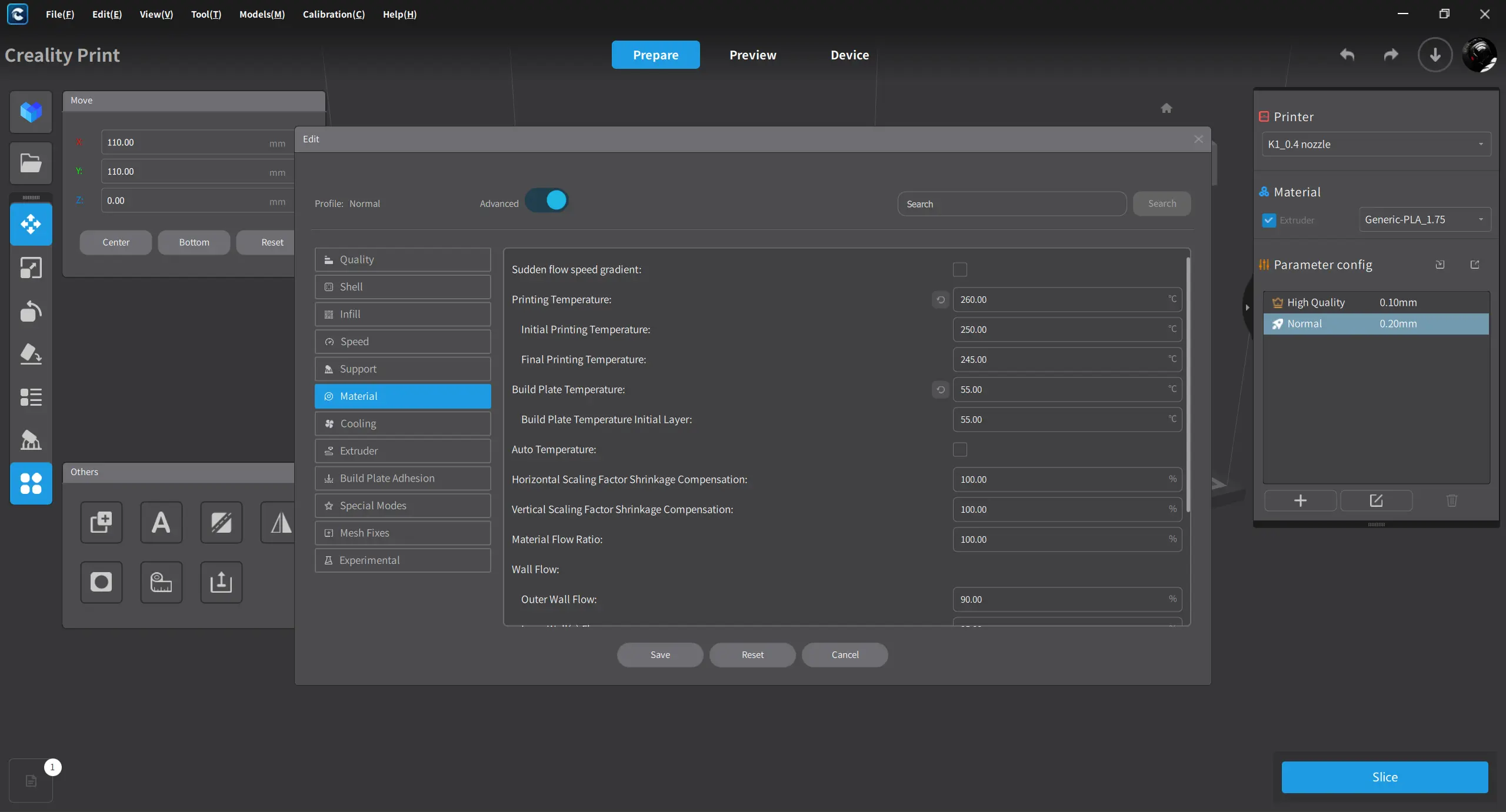1506x812 pixels.
Task: Open file via folder icon in sidebar
Action: point(31,163)
